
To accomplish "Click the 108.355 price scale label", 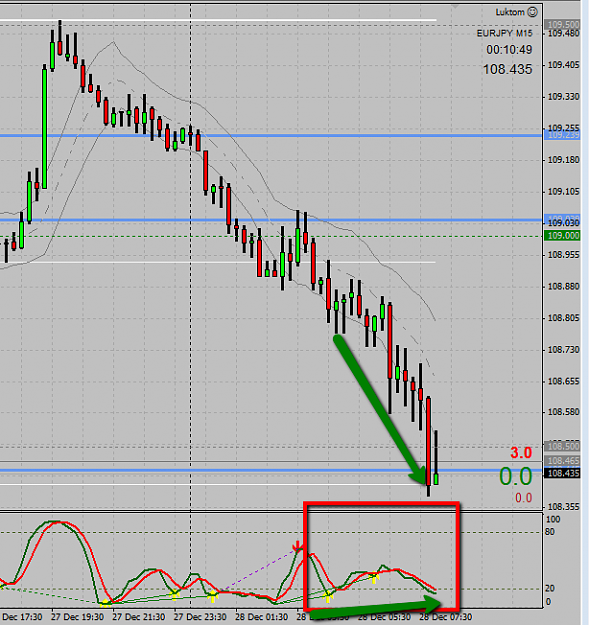I will point(563,507).
